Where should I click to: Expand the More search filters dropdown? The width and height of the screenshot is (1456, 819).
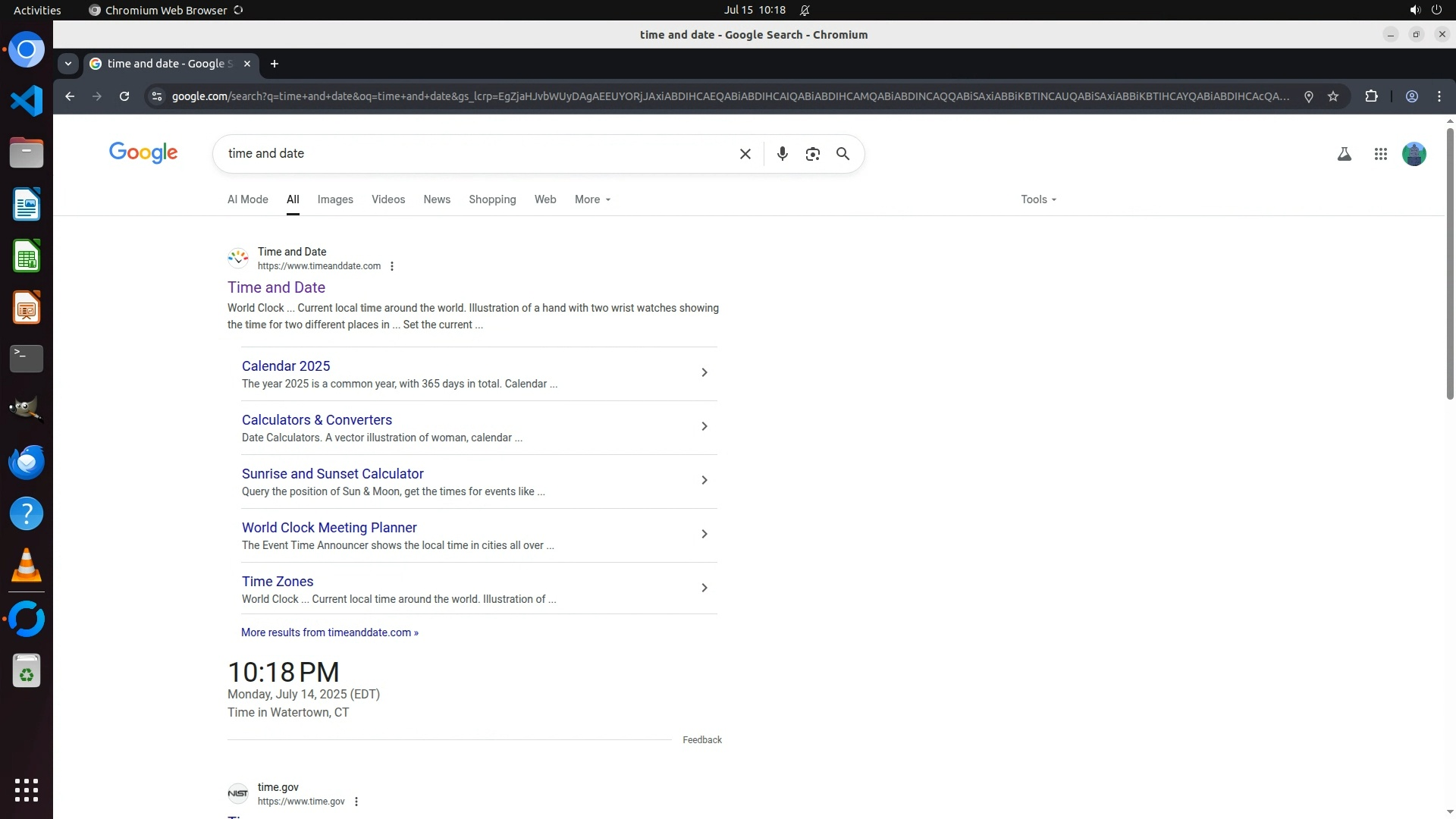592,199
